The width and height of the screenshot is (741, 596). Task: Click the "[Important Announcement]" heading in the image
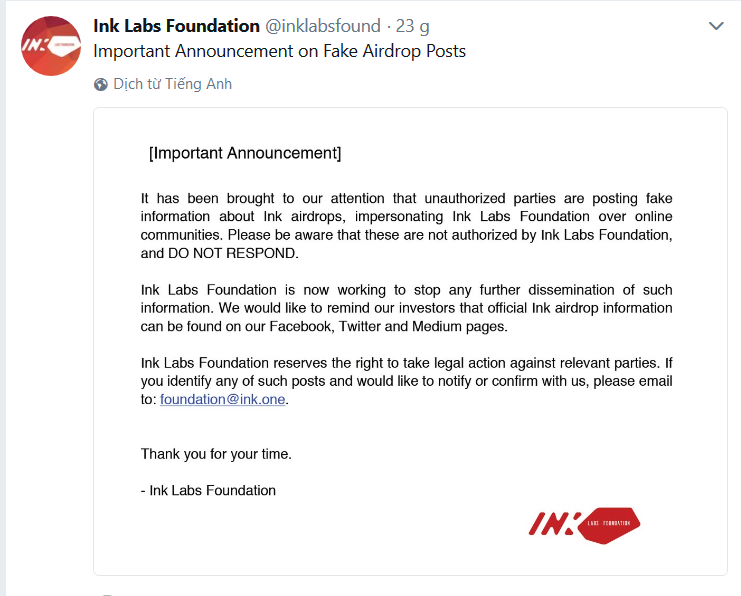(245, 153)
